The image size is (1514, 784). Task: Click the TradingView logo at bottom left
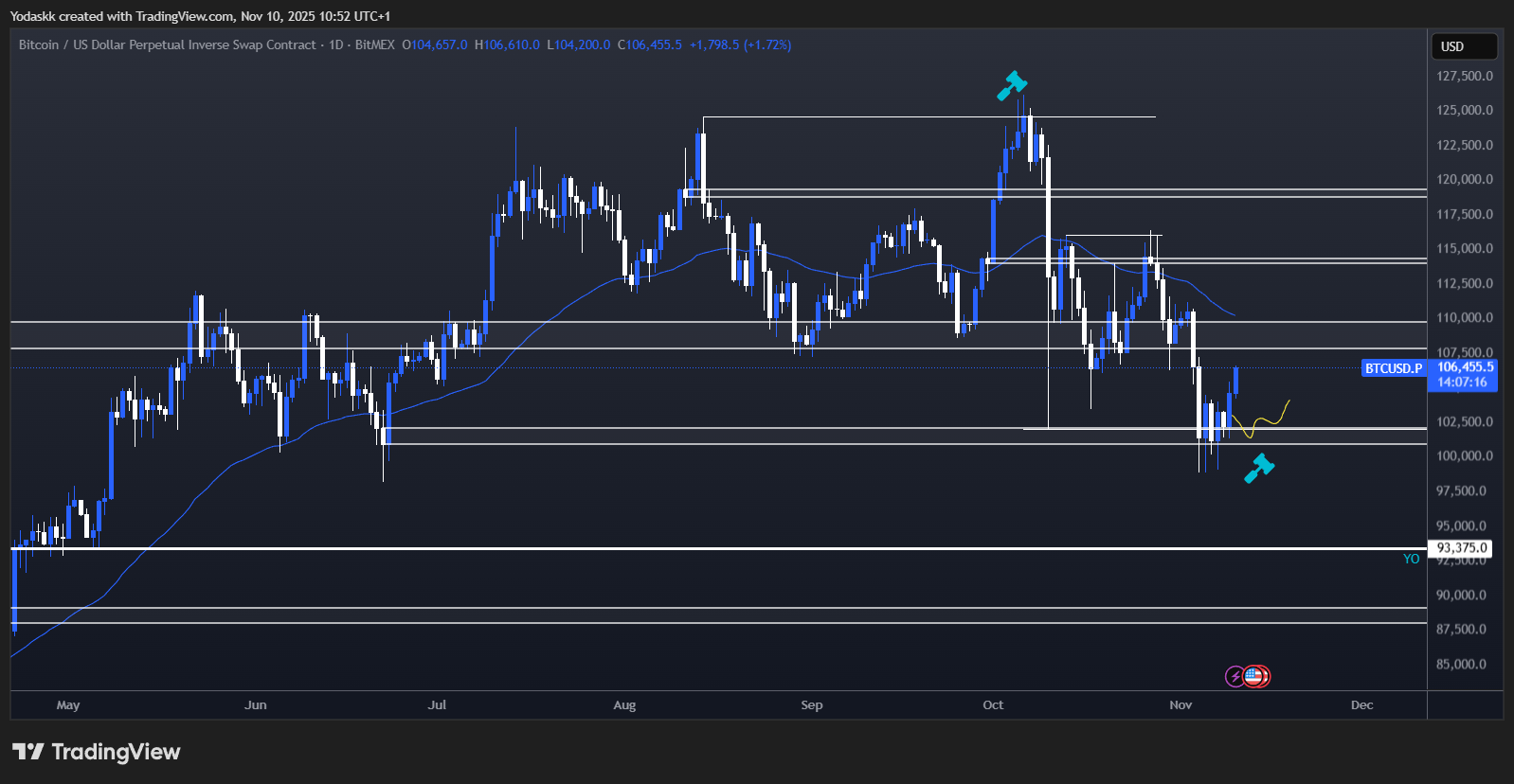point(96,752)
